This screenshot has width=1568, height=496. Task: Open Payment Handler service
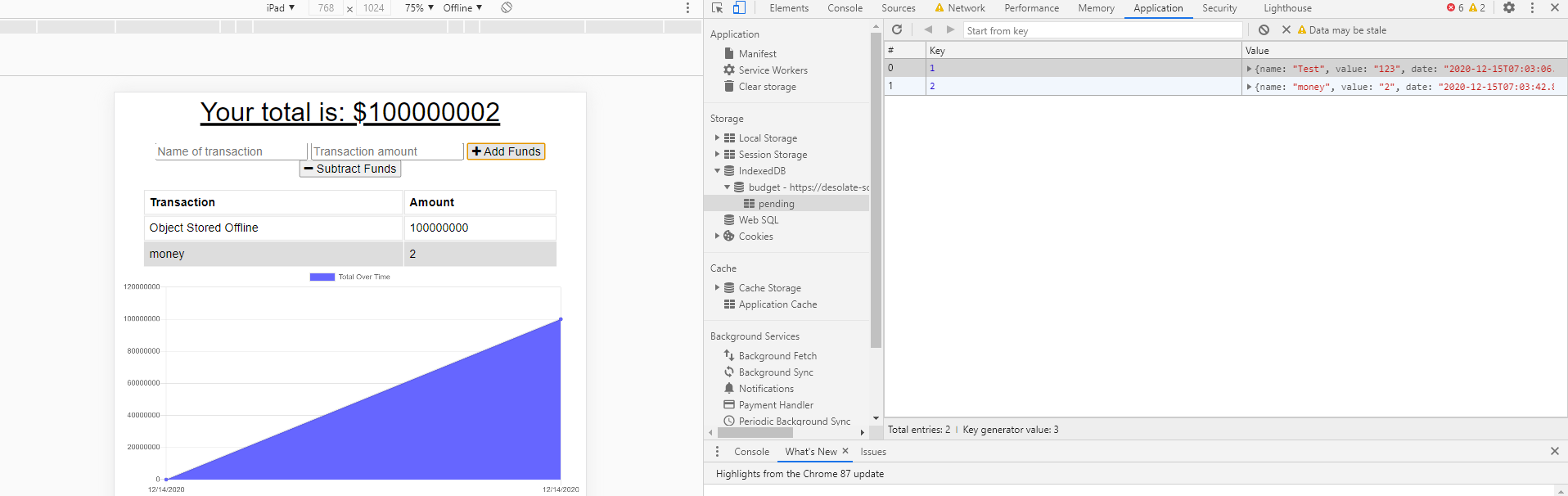click(x=776, y=405)
